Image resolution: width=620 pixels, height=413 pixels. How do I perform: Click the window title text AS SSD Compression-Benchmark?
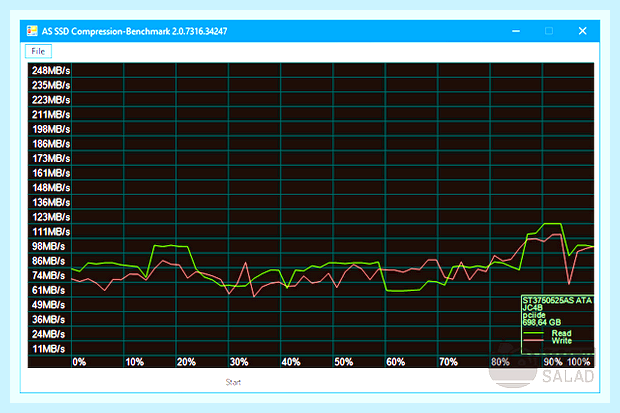click(x=134, y=31)
